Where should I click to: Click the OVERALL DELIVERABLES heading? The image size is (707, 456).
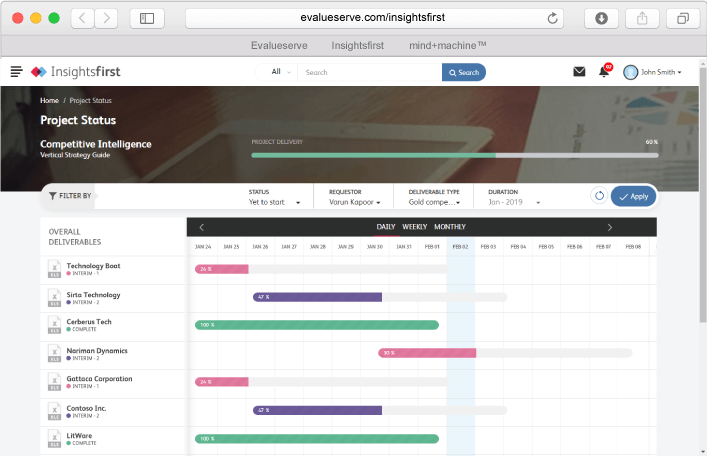pos(75,237)
